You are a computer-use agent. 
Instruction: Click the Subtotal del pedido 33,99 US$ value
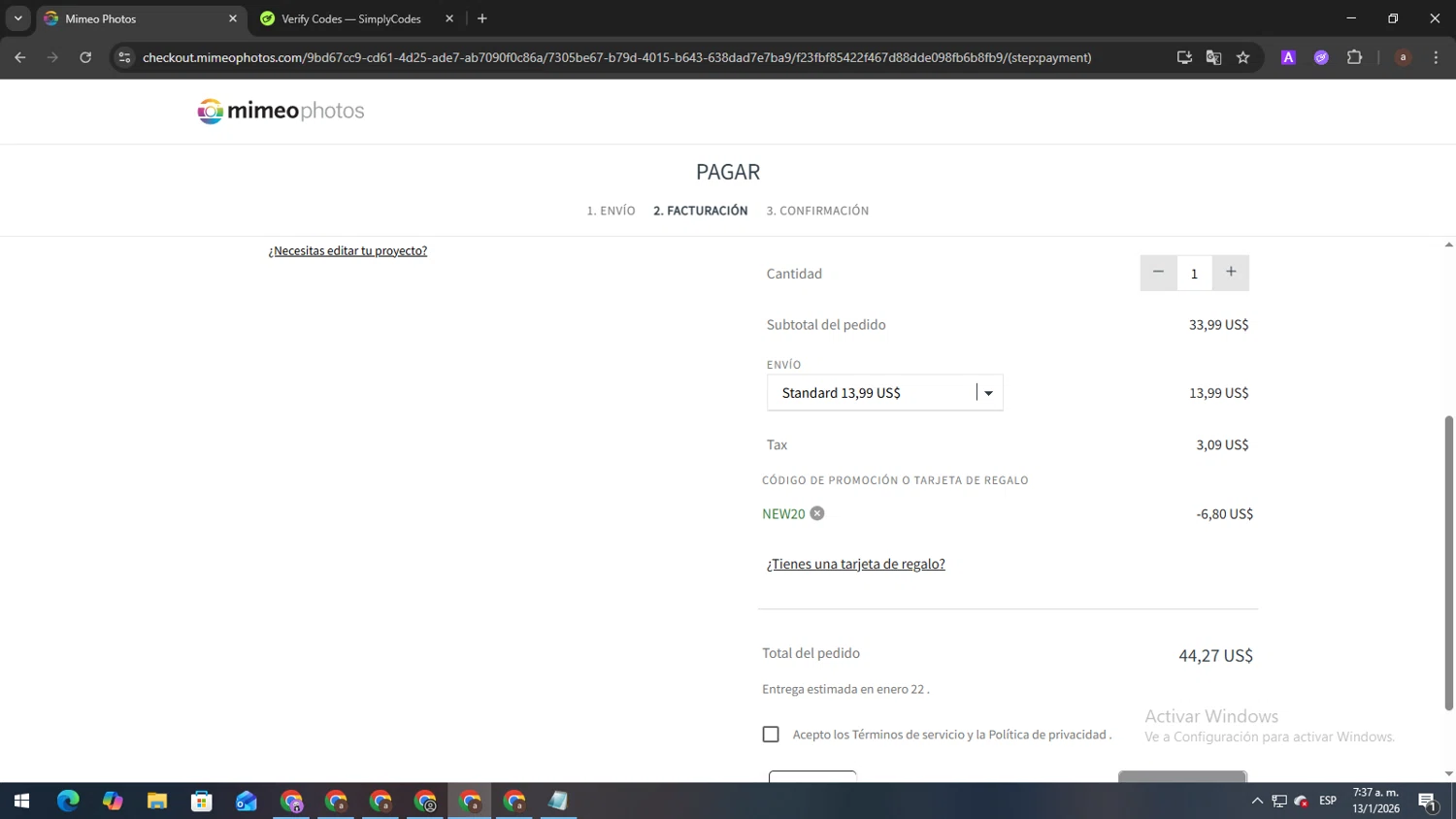click(1218, 325)
